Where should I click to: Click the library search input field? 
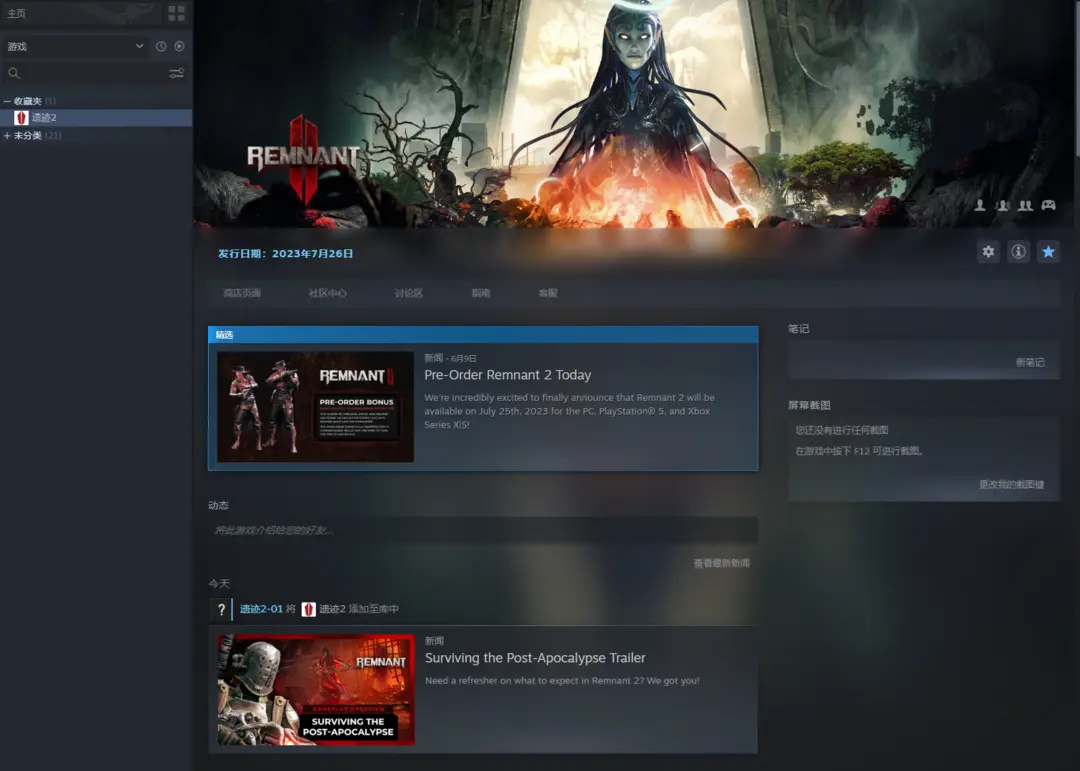93,73
